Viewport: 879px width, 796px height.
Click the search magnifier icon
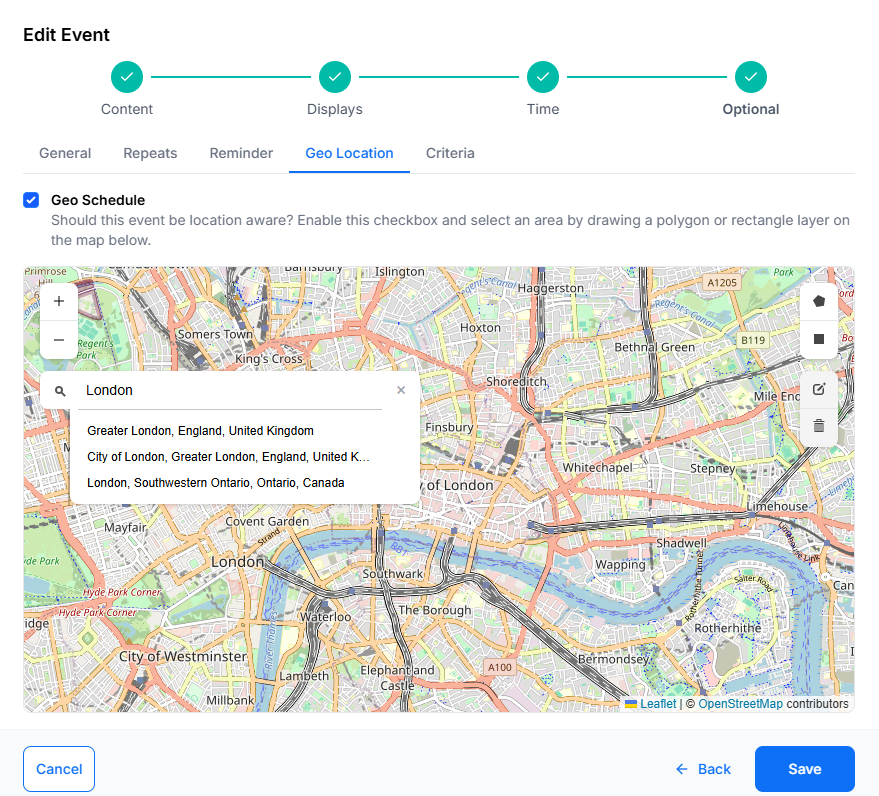point(60,391)
